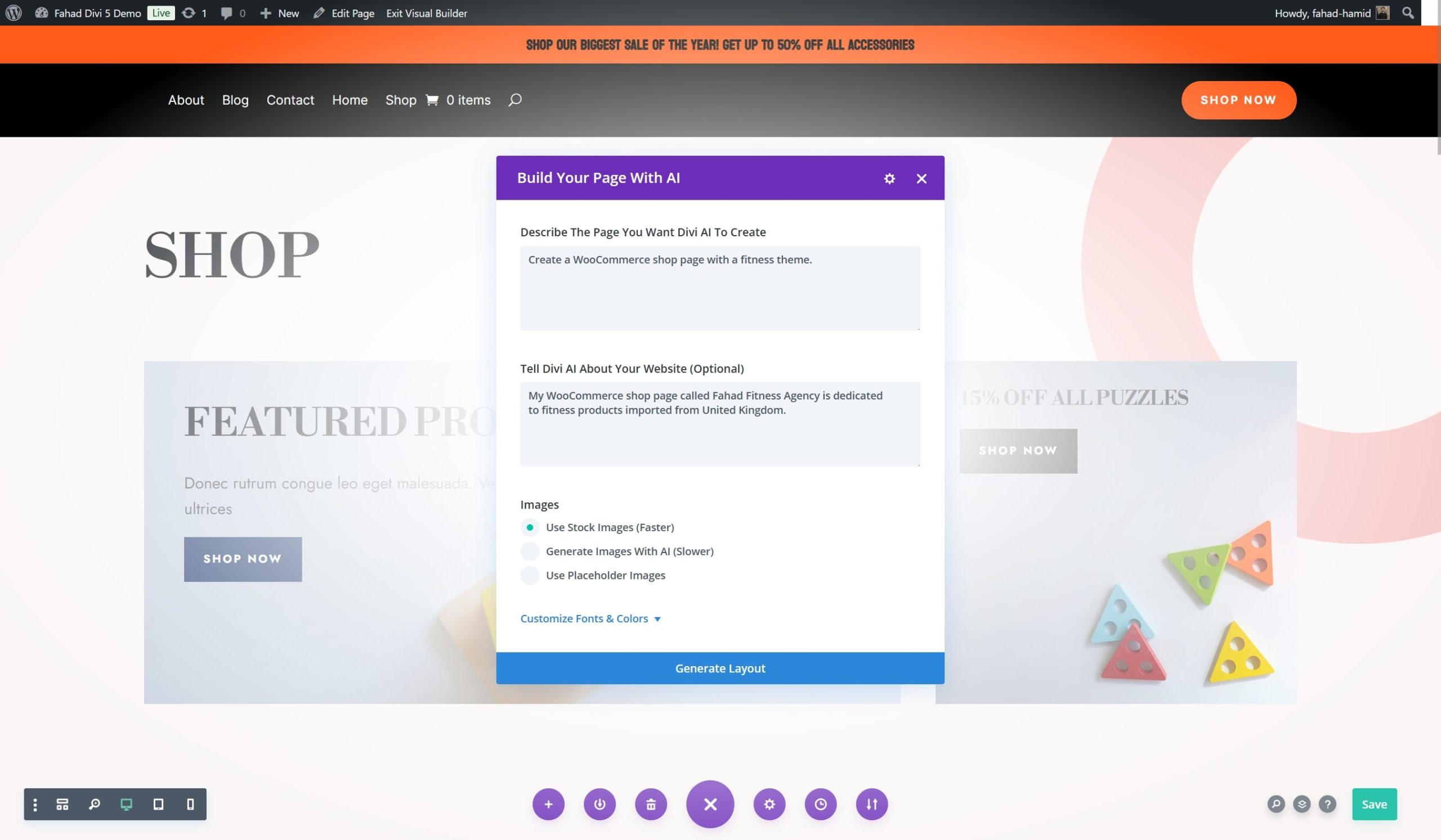Expand Customize Fonts & Colors section

click(590, 619)
